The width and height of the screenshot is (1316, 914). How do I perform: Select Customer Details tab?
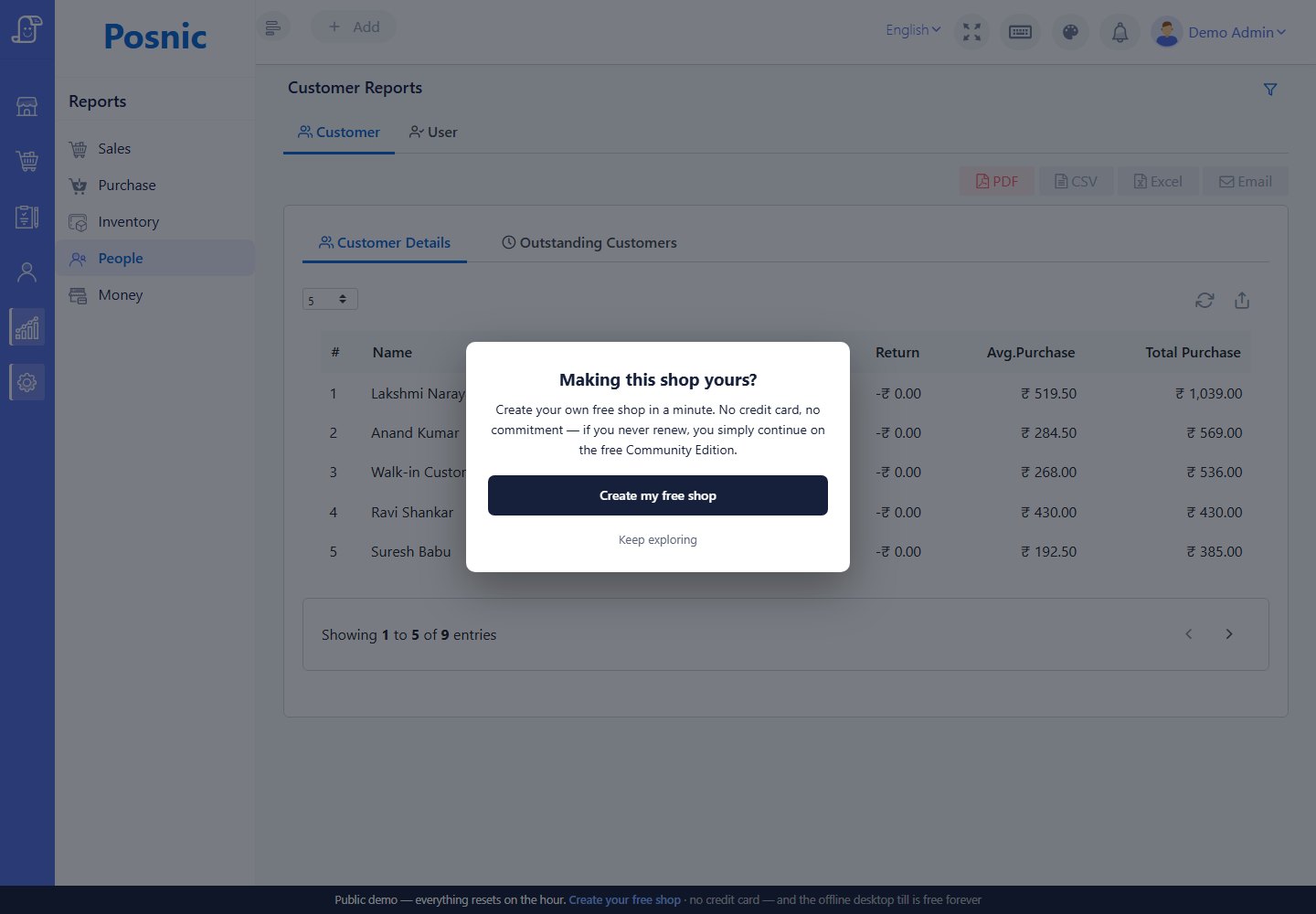pyautogui.click(x=385, y=242)
